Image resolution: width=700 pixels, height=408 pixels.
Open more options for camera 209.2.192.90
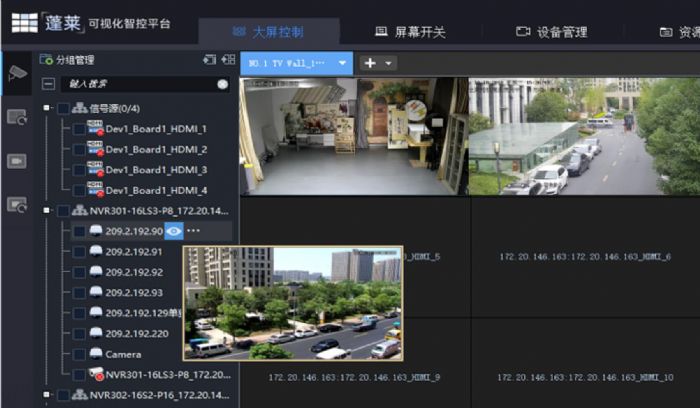tap(193, 231)
